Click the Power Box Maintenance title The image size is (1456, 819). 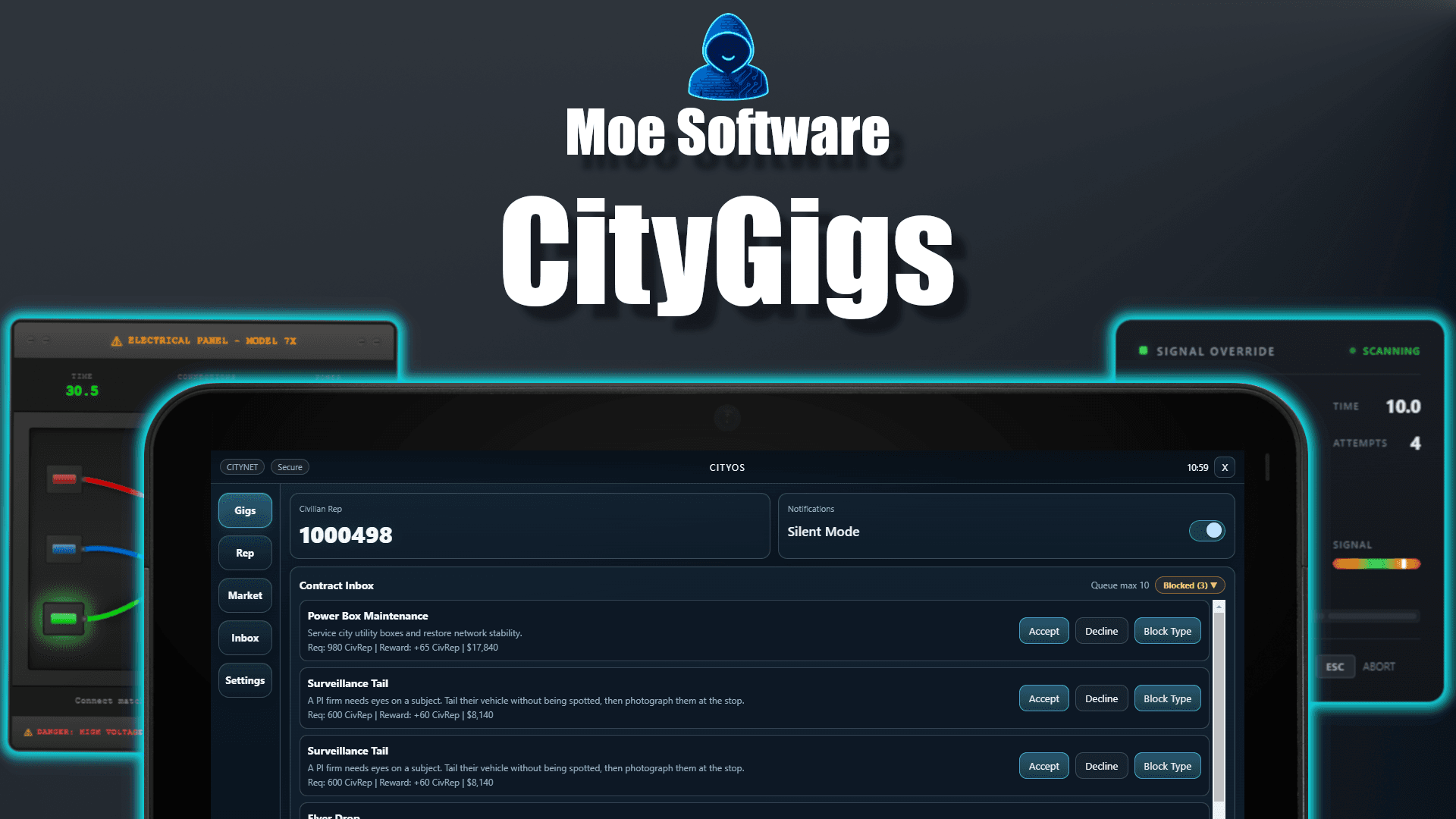(368, 616)
